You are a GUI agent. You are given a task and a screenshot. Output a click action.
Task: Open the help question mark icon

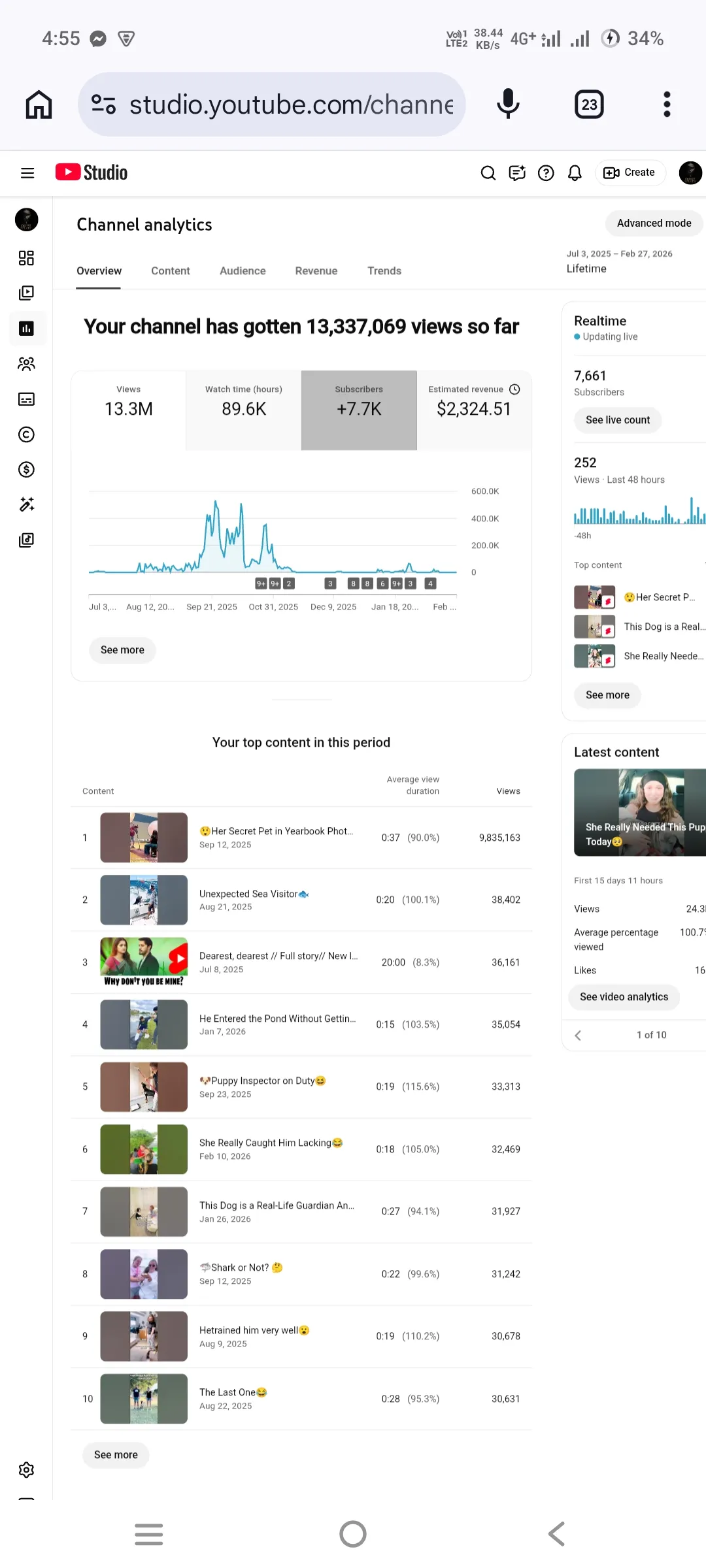click(x=546, y=172)
